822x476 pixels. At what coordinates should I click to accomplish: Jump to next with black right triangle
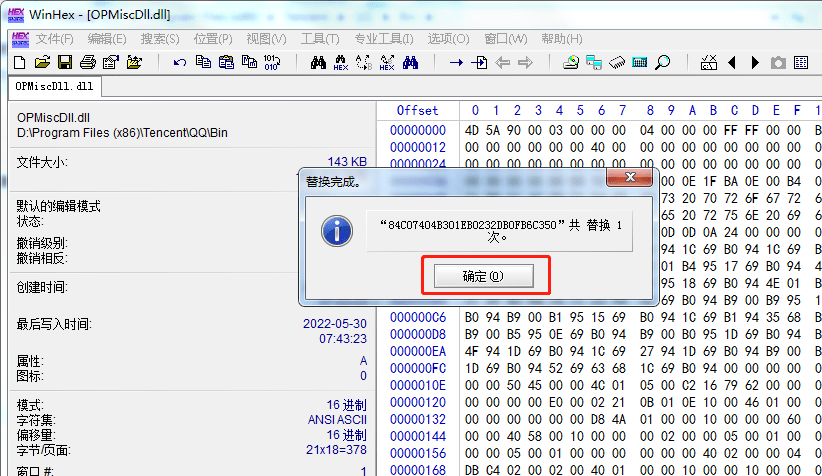click(x=755, y=63)
